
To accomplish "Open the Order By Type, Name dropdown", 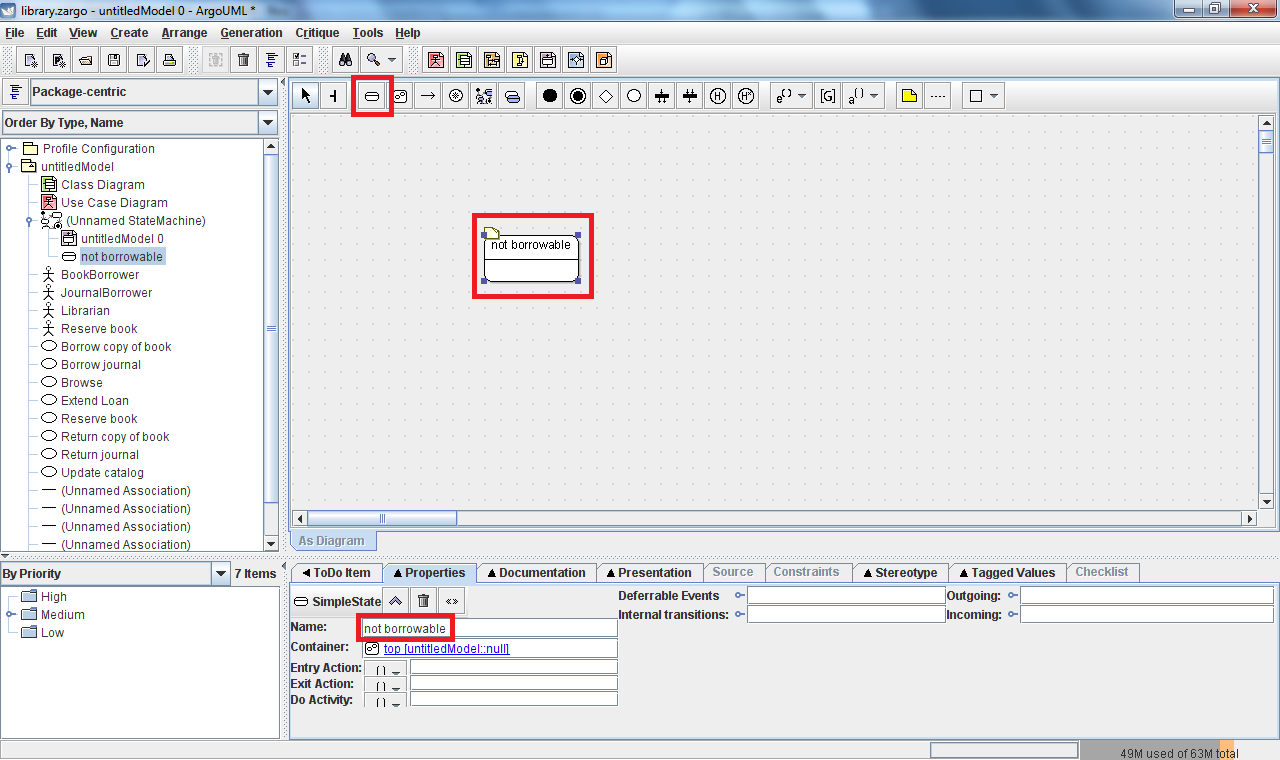I will pyautogui.click(x=267, y=123).
